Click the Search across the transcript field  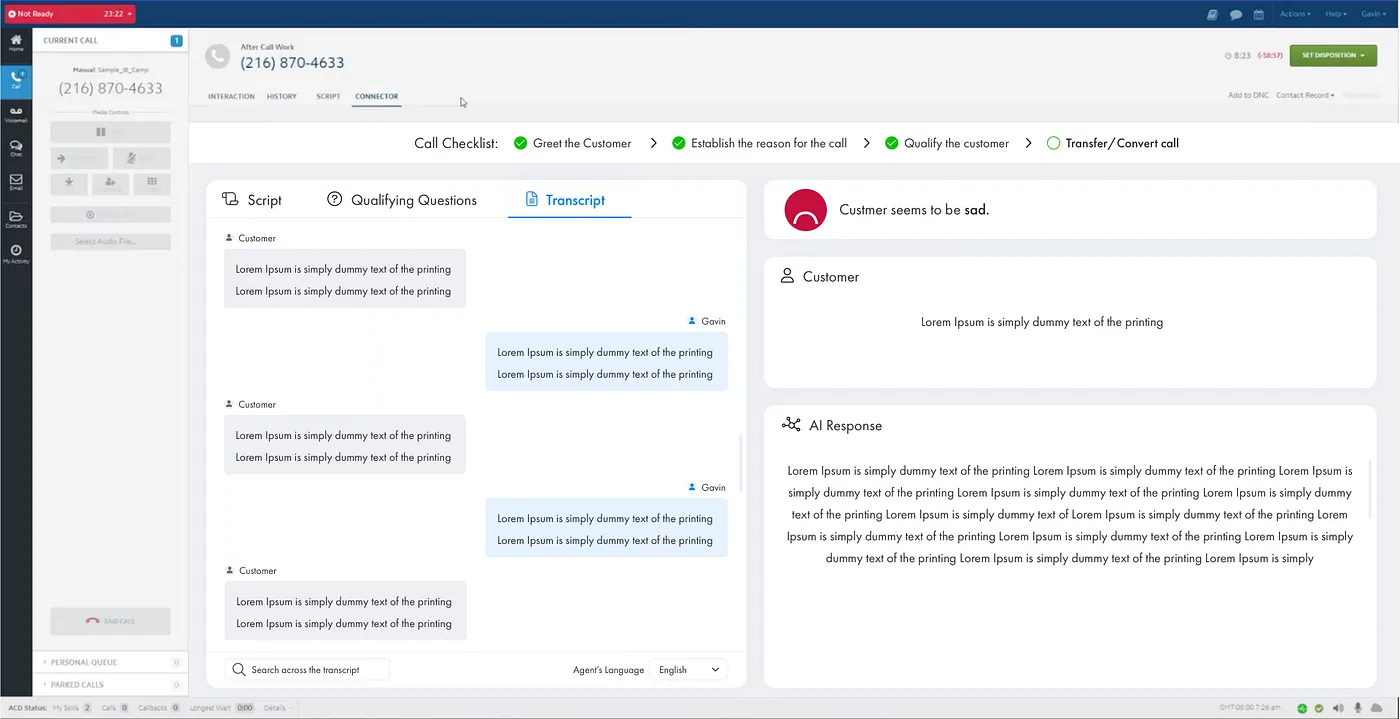coord(307,670)
